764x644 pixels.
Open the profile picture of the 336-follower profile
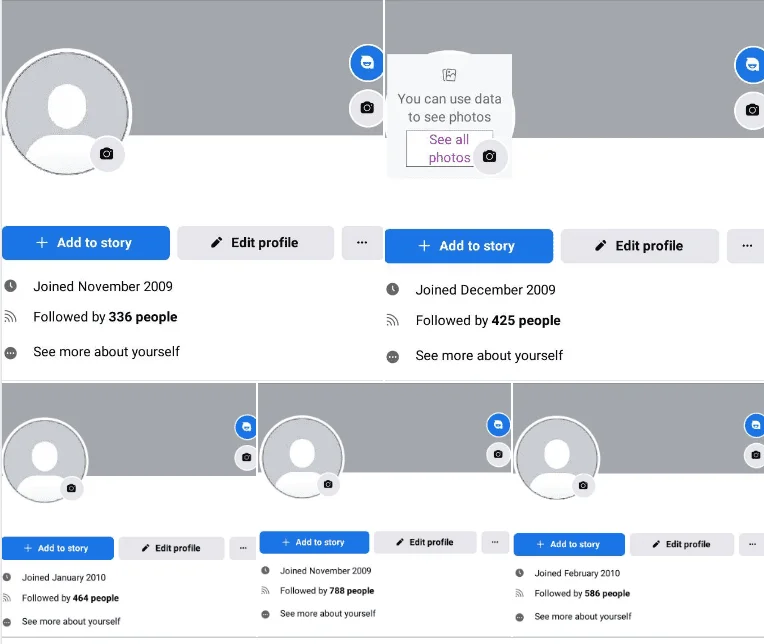(x=67, y=112)
